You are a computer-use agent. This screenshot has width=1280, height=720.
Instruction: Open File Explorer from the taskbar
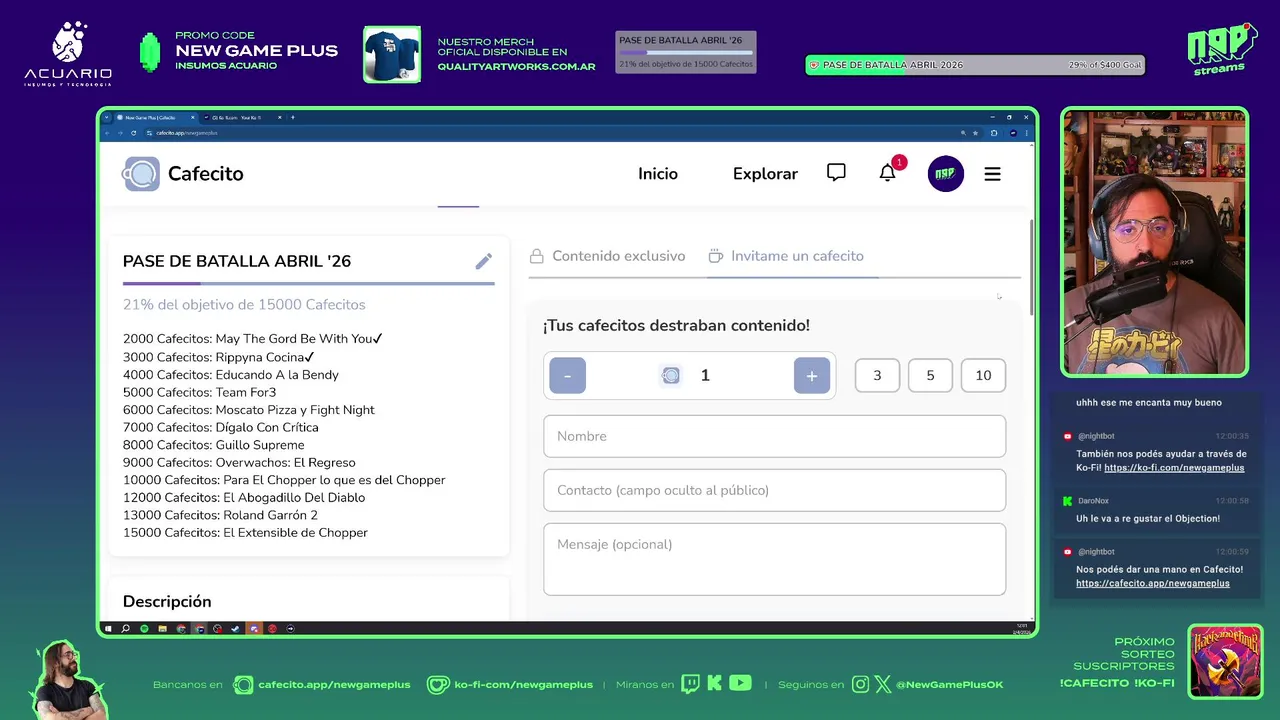coord(162,629)
